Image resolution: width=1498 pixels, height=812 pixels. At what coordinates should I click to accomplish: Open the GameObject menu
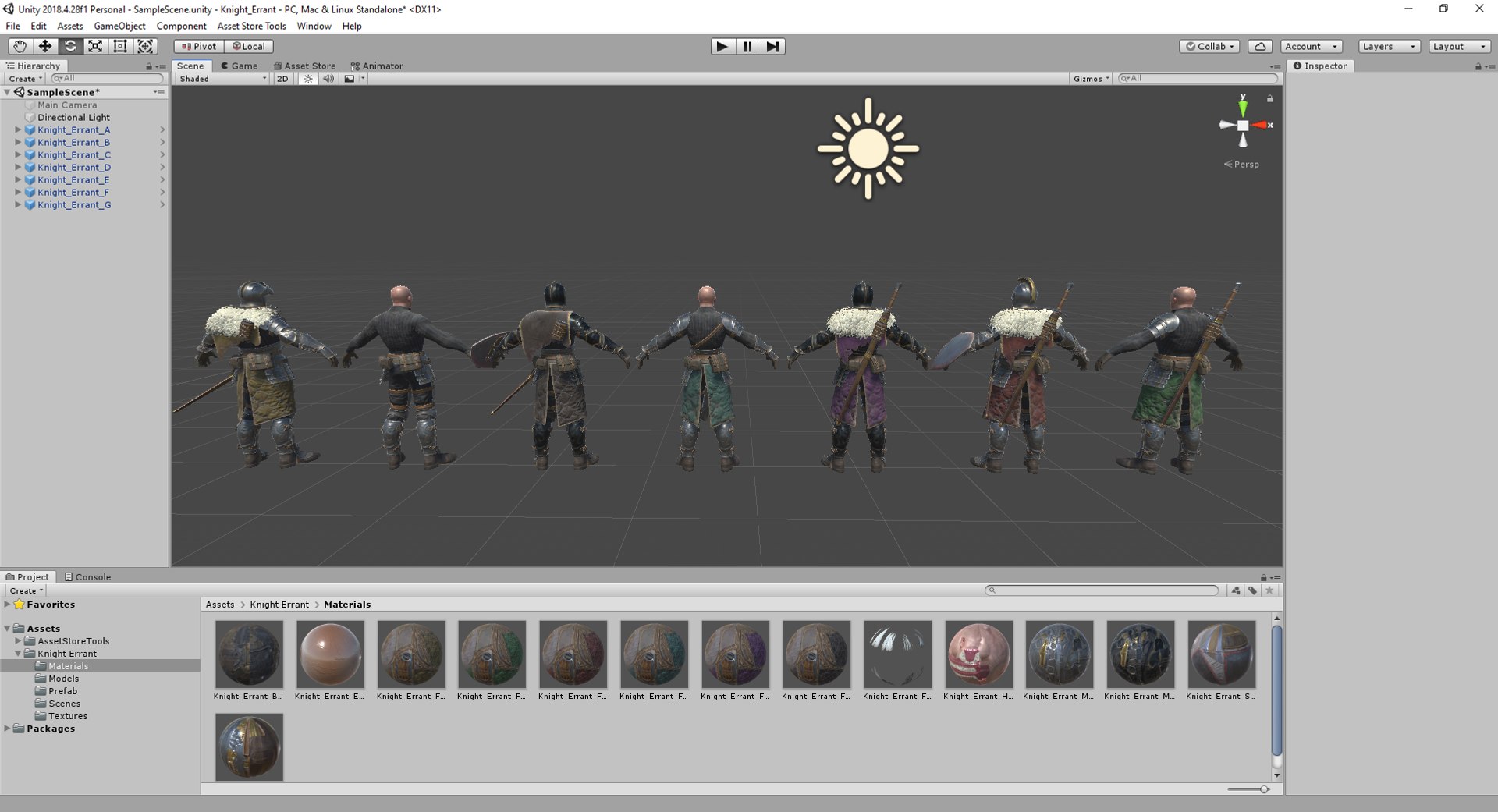[119, 26]
